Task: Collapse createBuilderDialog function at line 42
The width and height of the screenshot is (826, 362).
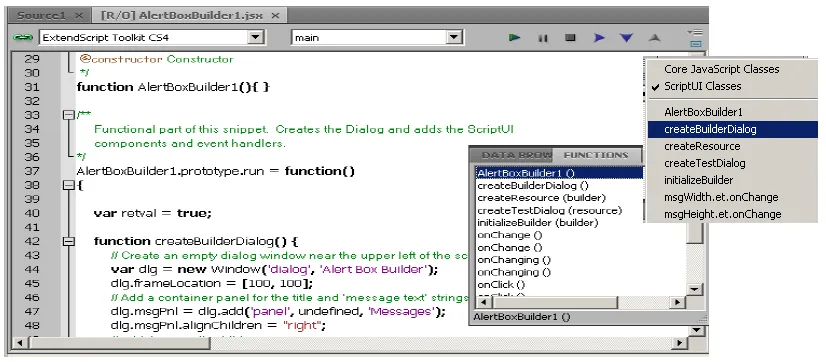Action: pos(68,241)
